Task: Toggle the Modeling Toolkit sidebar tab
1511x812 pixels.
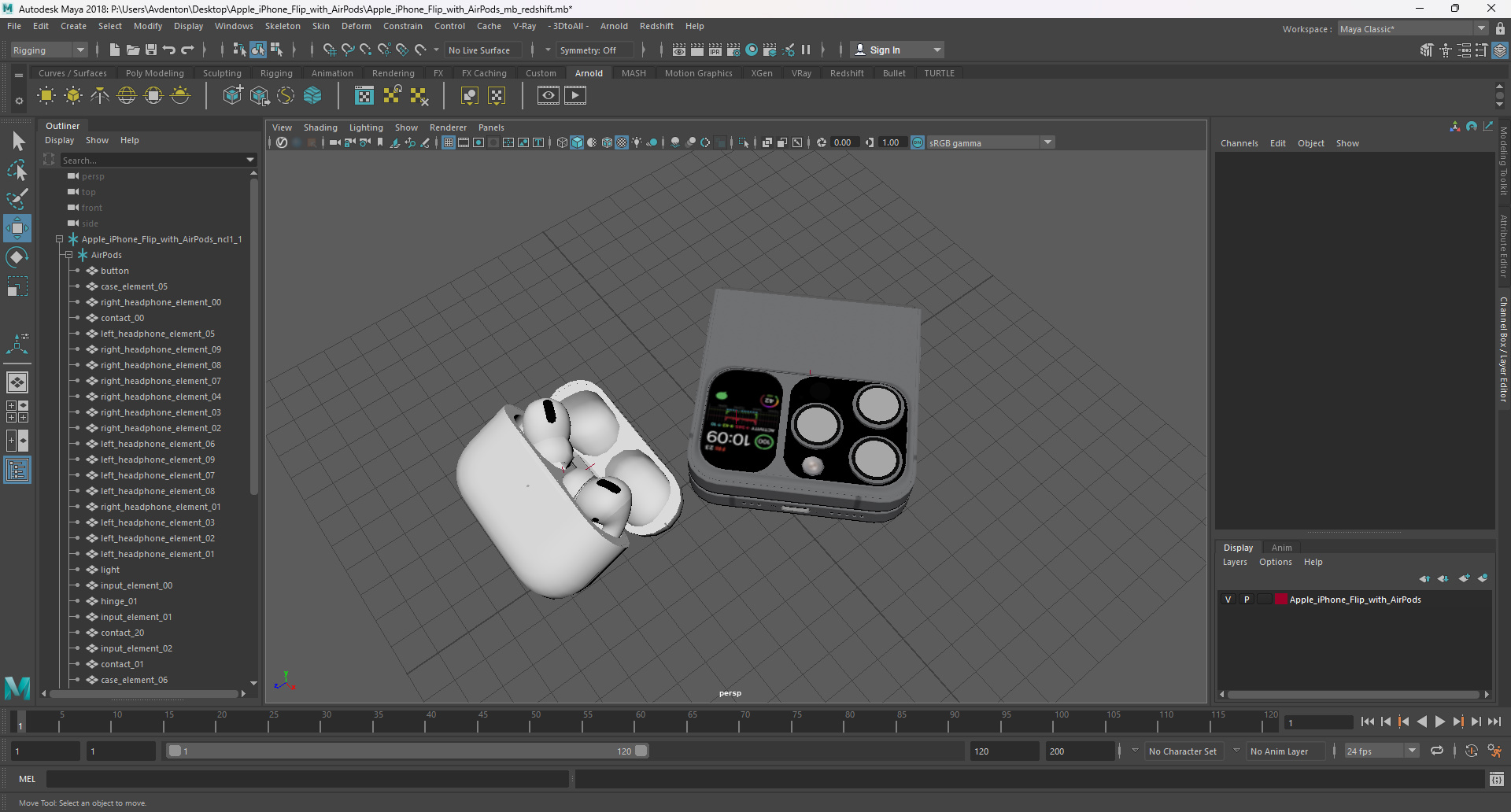Action: pyautogui.click(x=1503, y=161)
